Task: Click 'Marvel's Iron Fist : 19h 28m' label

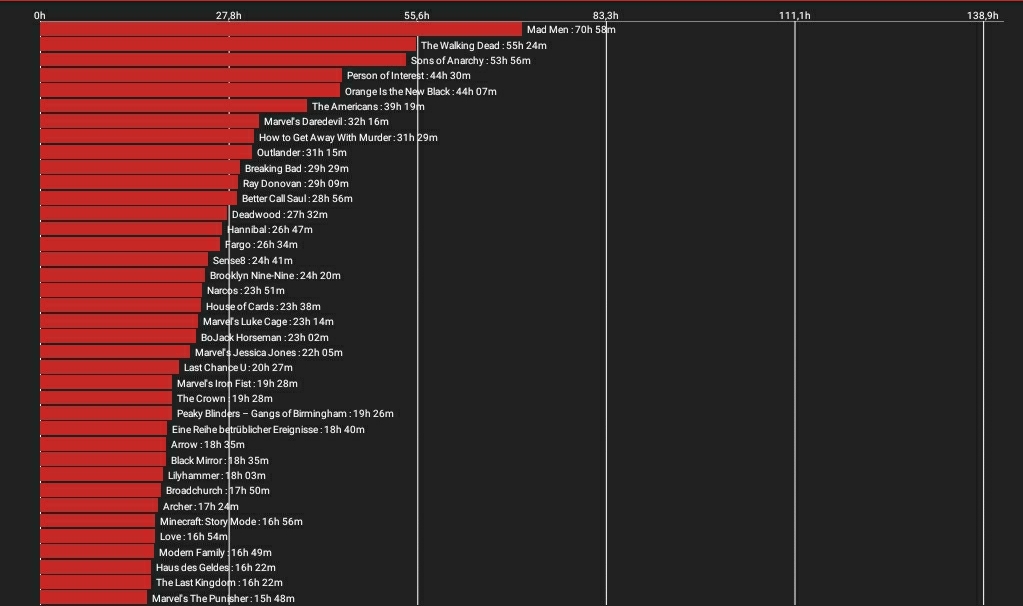Action: point(237,384)
